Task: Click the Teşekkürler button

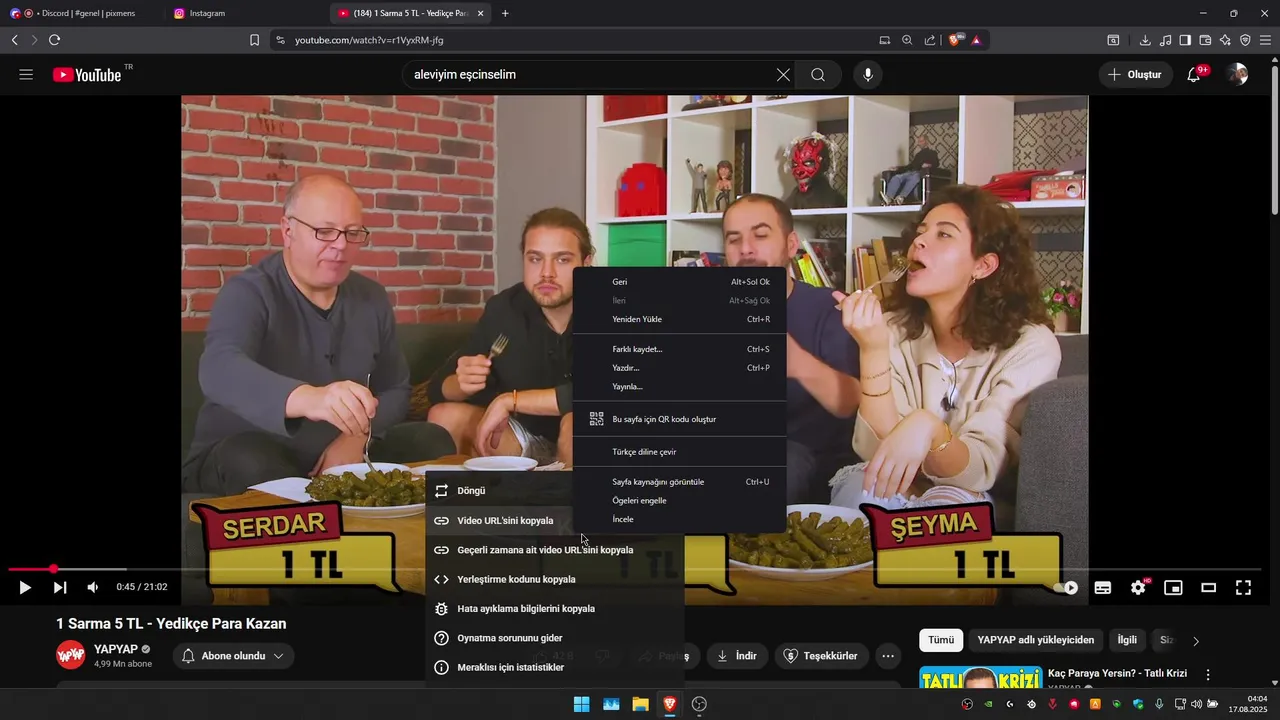Action: pyautogui.click(x=822, y=656)
